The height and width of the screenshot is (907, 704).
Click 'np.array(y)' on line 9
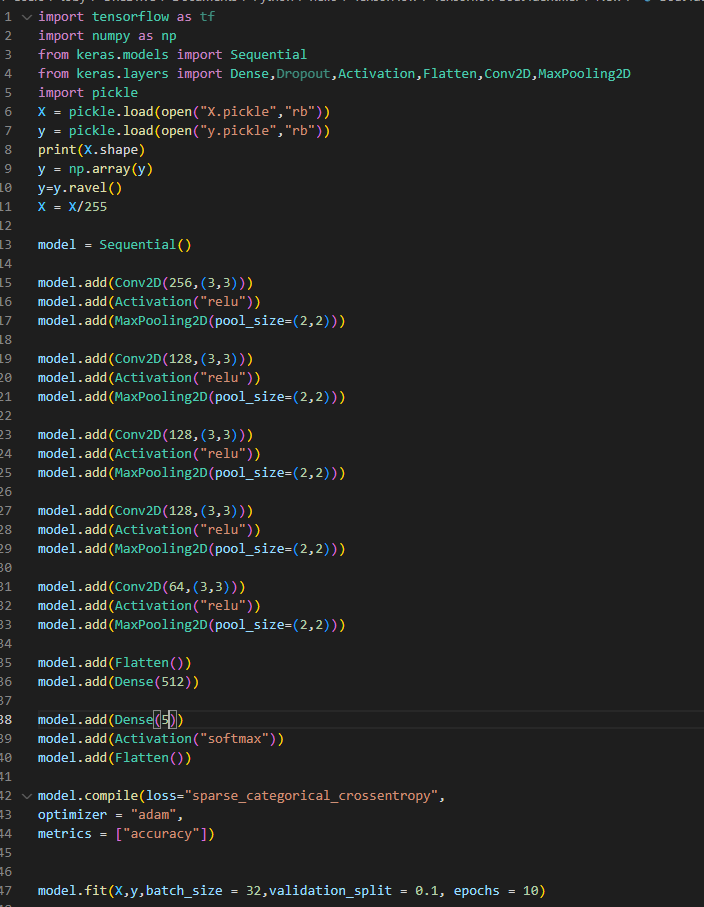pos(110,169)
